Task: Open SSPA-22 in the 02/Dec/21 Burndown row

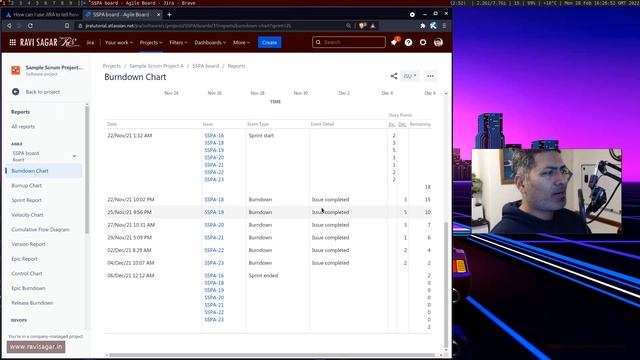Action: (x=214, y=250)
